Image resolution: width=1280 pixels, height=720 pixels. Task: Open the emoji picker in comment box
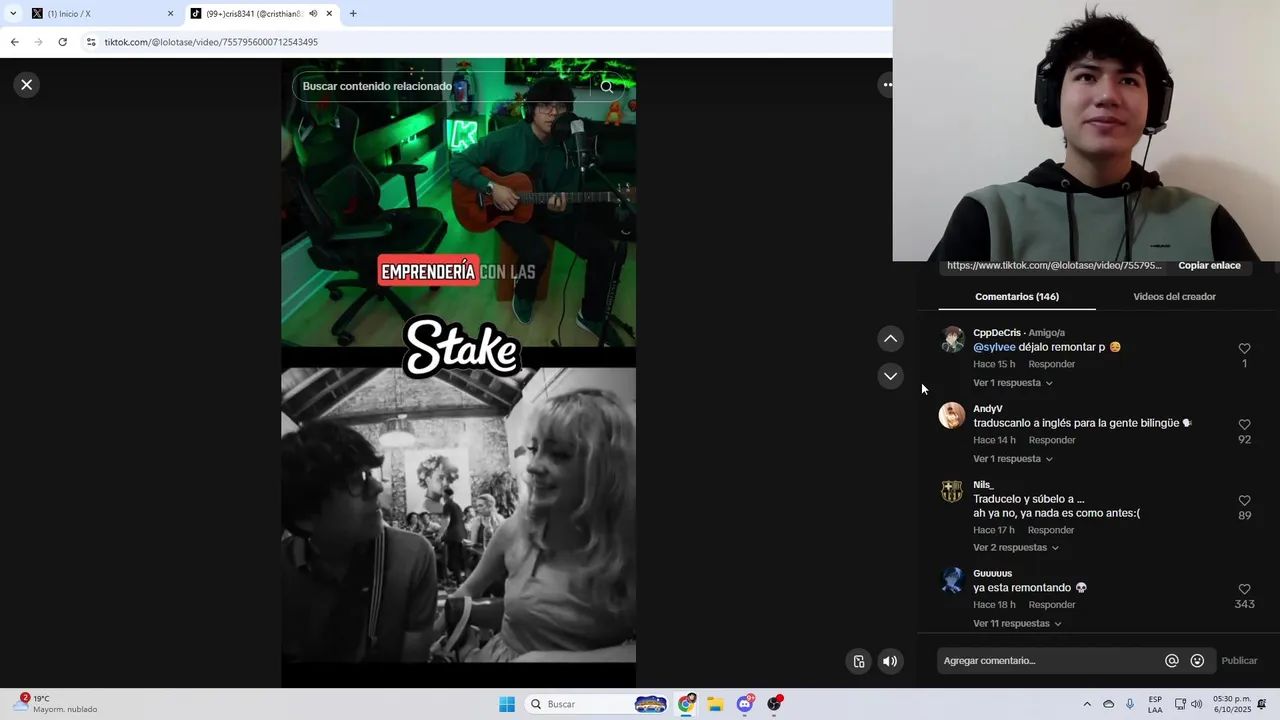pos(1197,661)
